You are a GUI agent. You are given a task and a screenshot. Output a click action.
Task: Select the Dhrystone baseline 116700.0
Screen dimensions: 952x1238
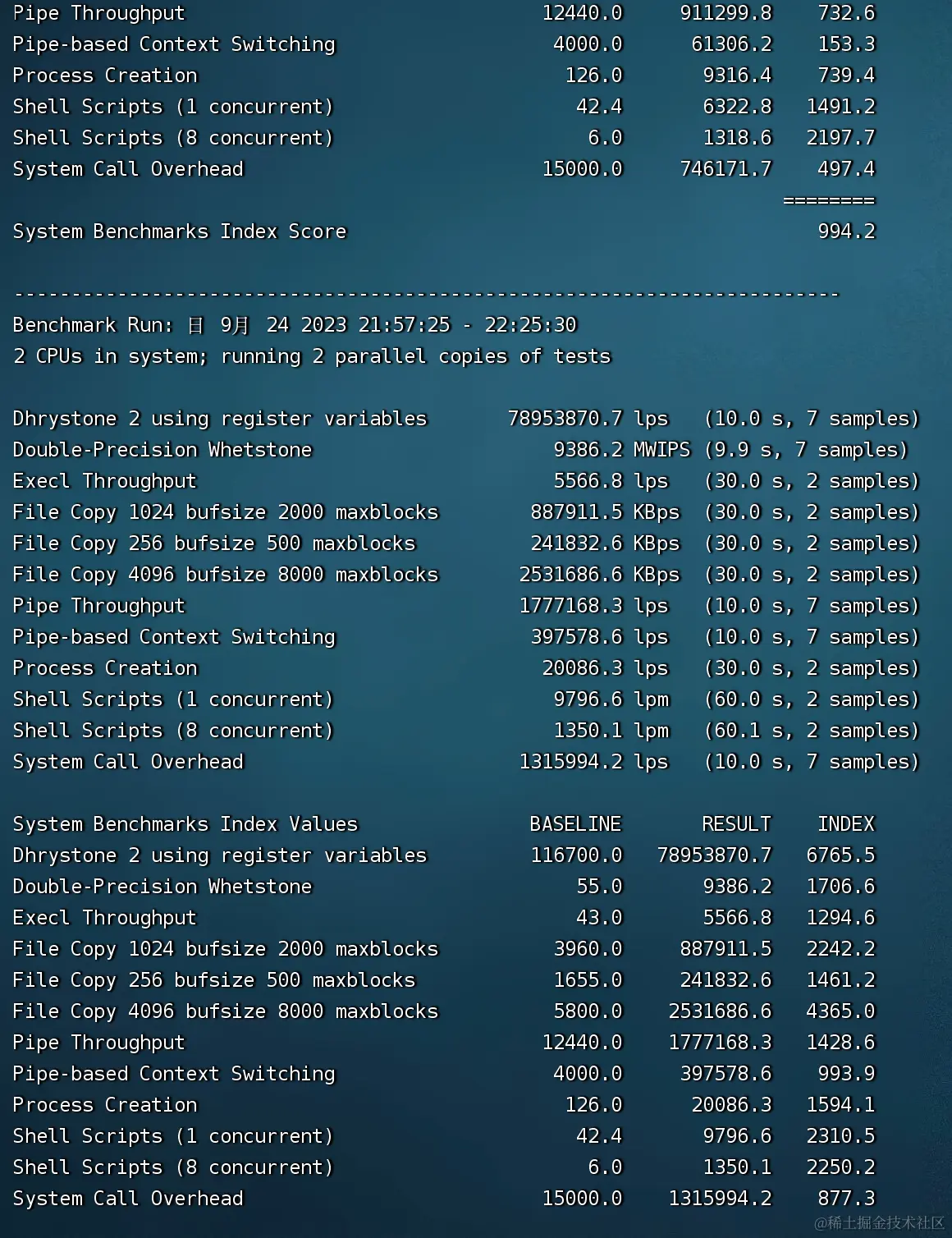click(x=576, y=855)
